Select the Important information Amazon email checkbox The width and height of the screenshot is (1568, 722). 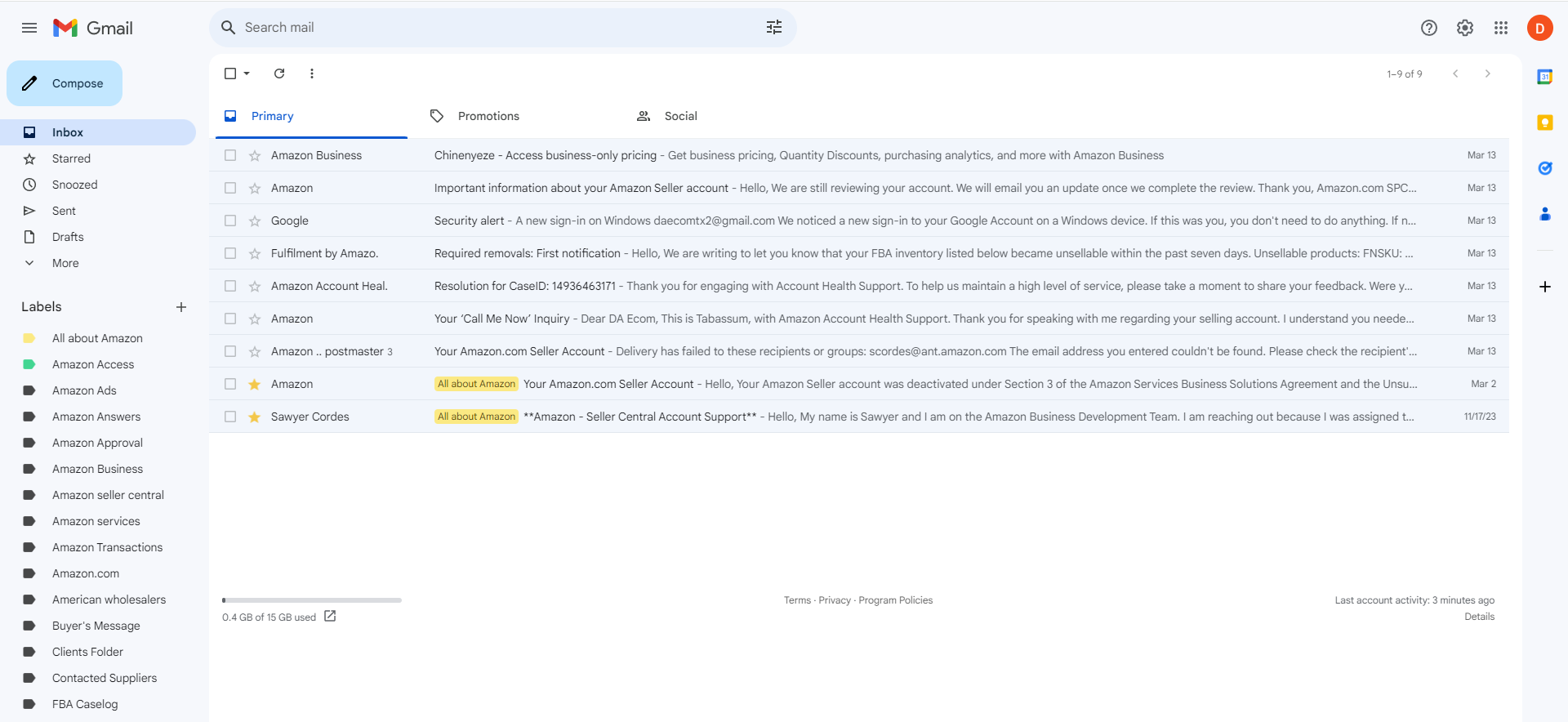tap(230, 188)
